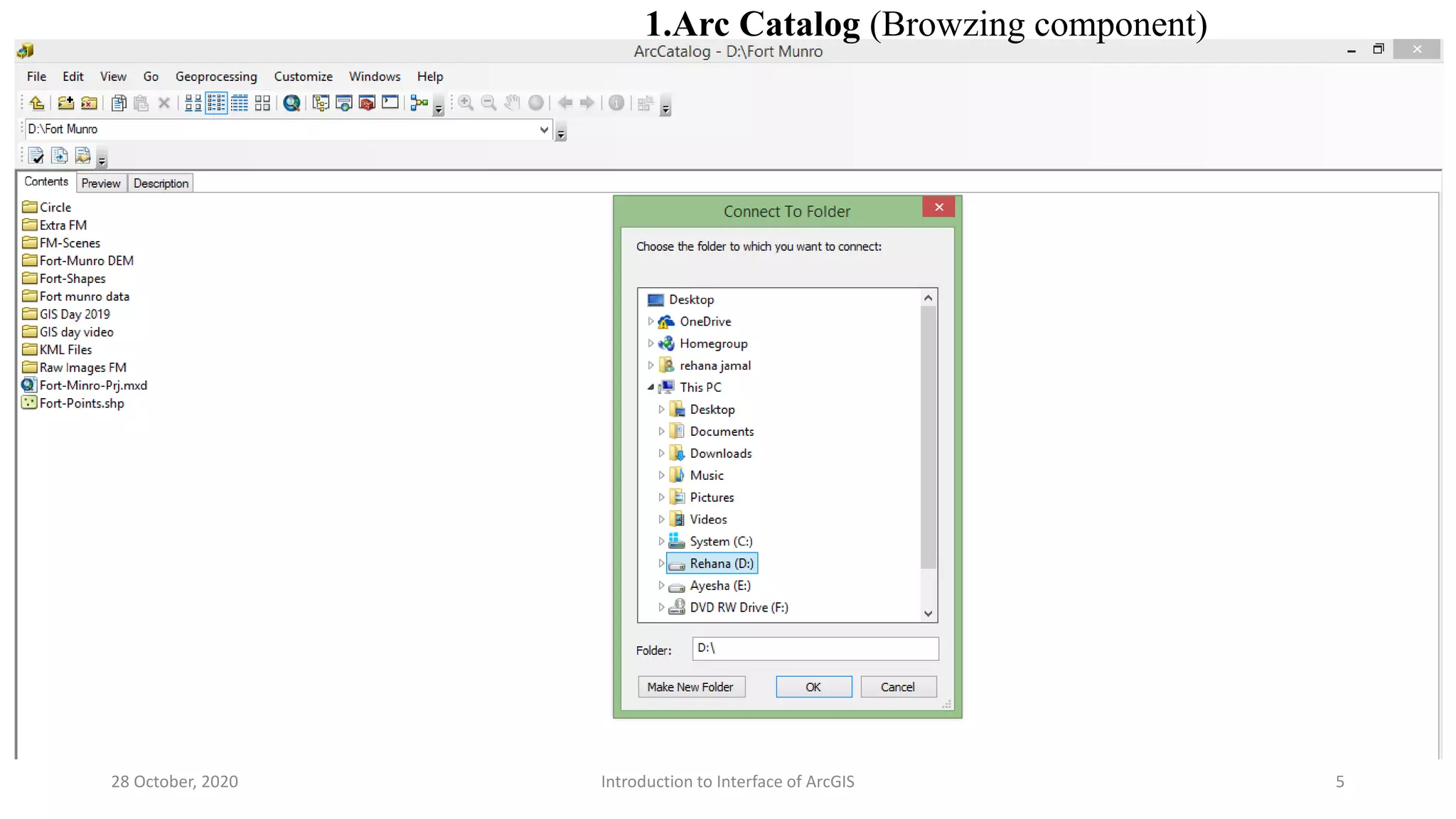
Task: Select Fort-Minro-Prj.mxd in the contents list
Action: [85, 385]
